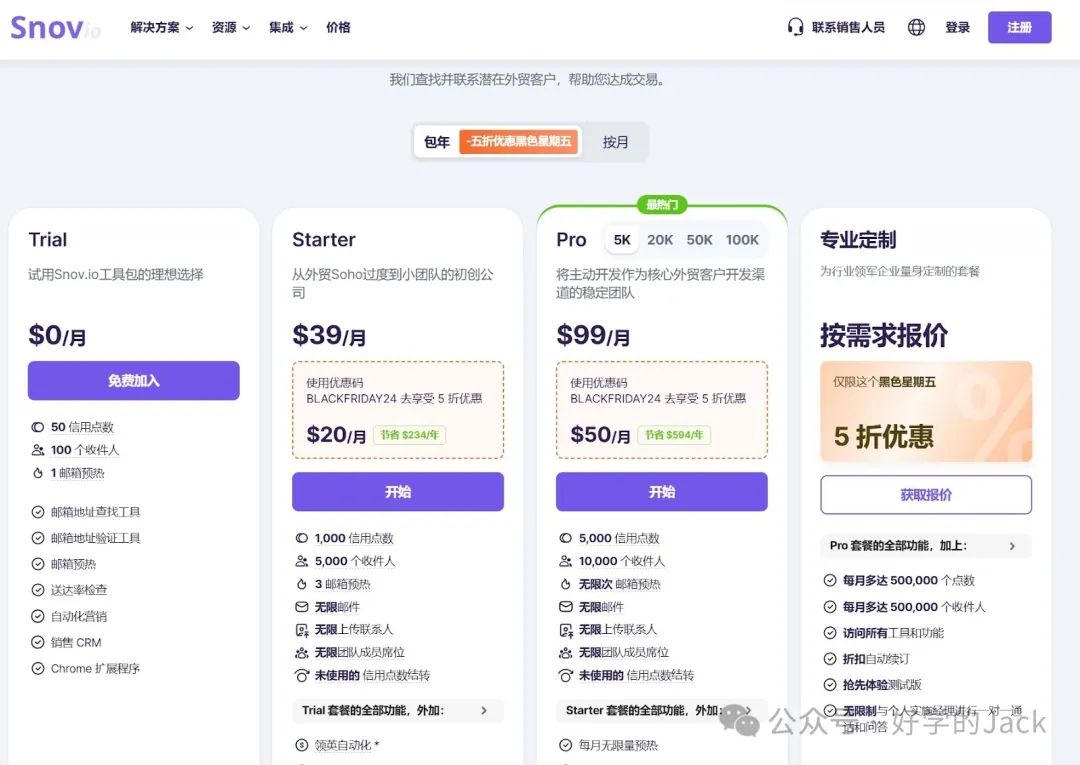Switch billing to 包年

click(x=437, y=142)
